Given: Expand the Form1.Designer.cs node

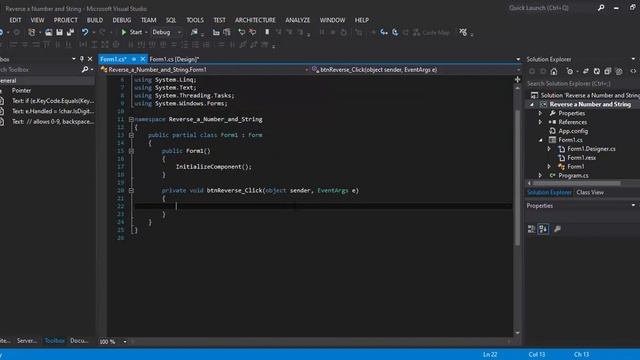Looking at the screenshot, I should [549, 149].
